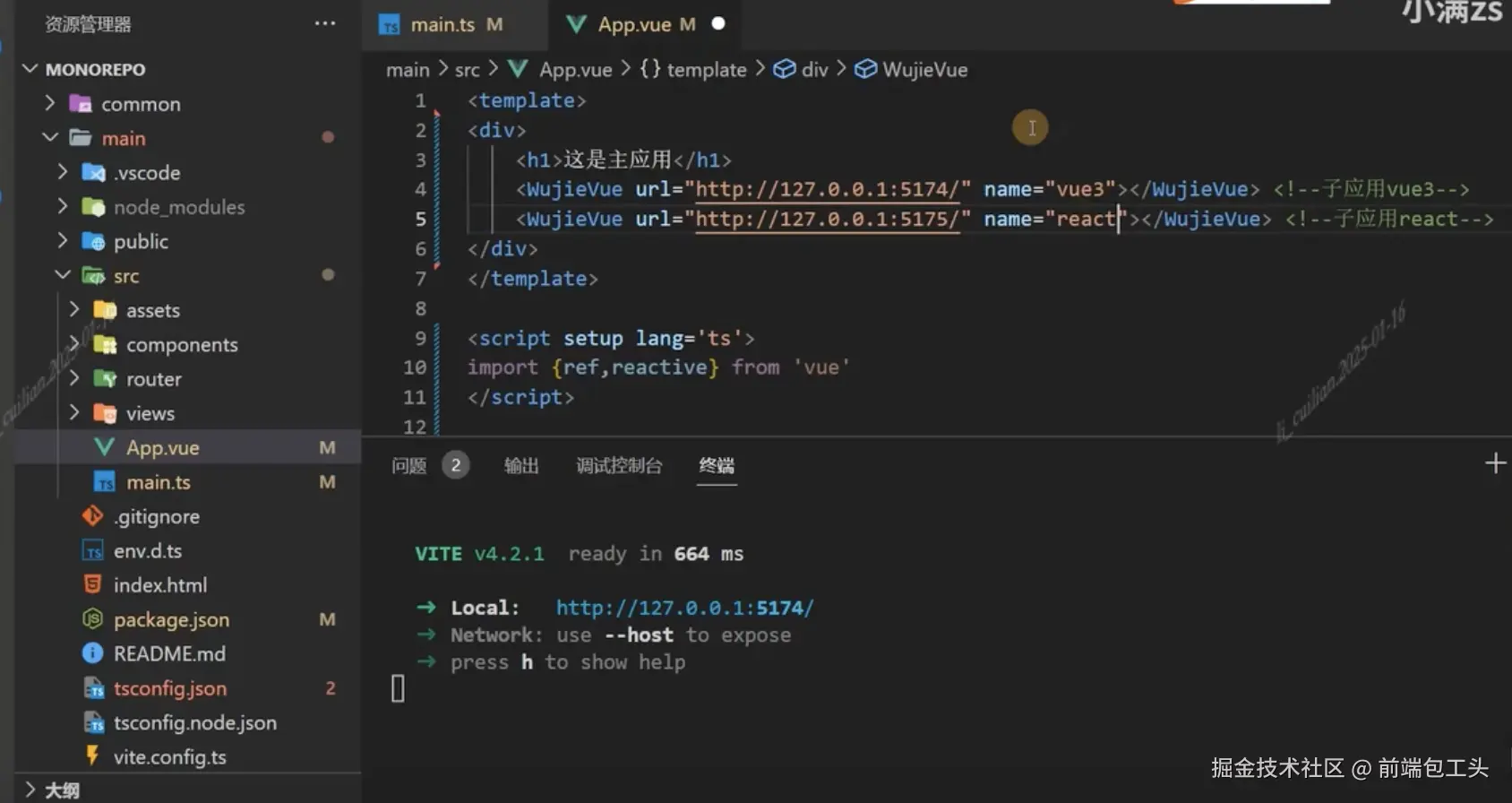This screenshot has height=803, width=1512.
Task: Click the .vscode folder icon
Action: [93, 172]
